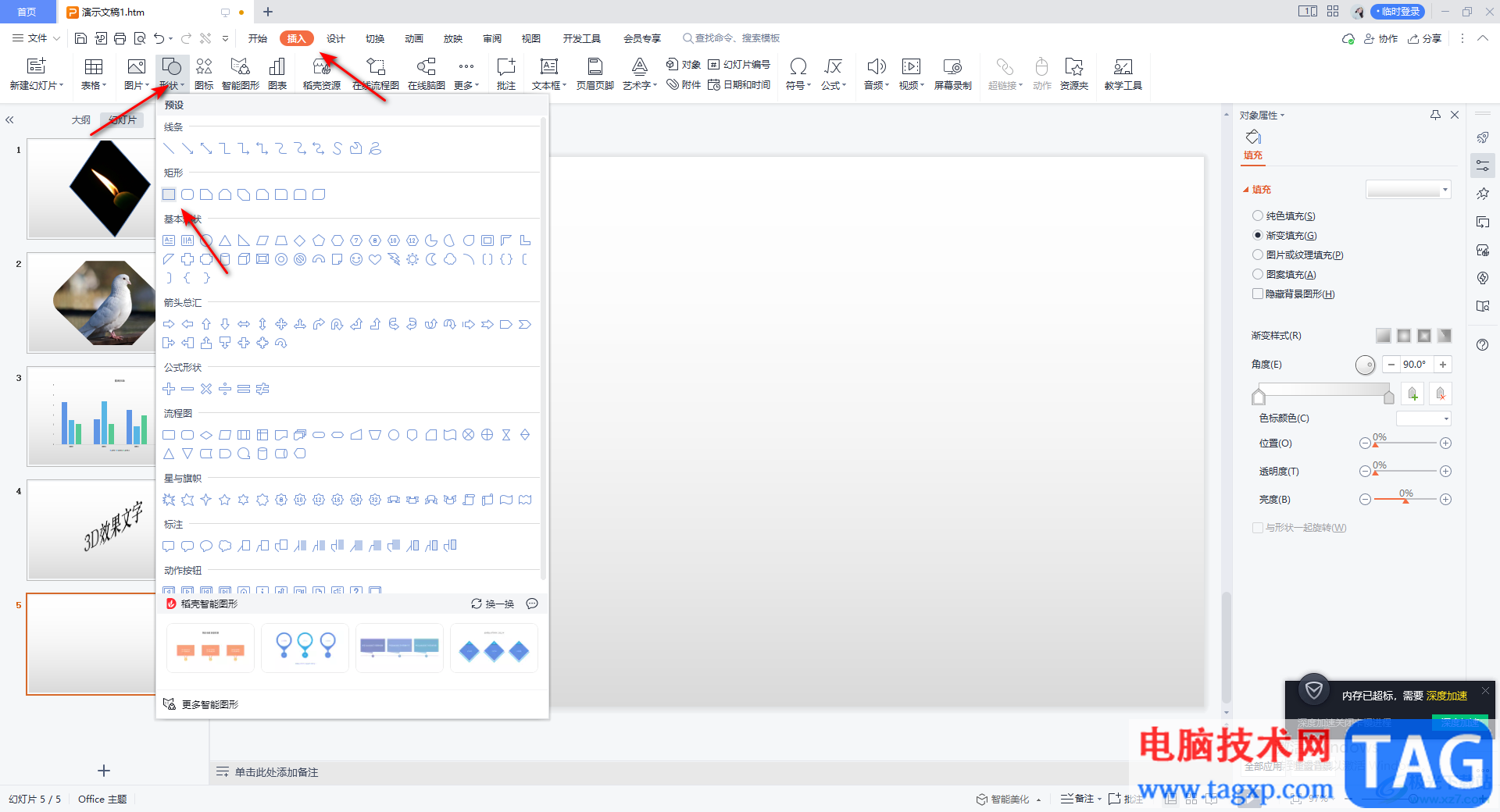Switch to the 开始 ribbon tab

coord(258,38)
